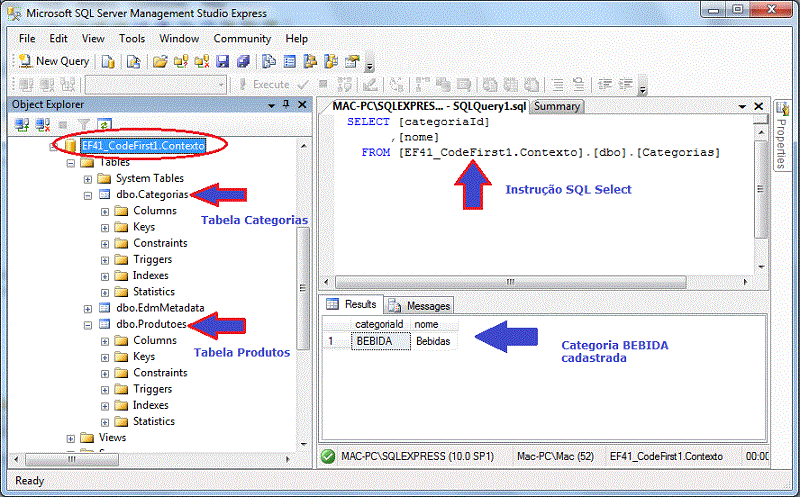
Task: Click the Disconnect icon in Object Explorer
Action: tap(43, 125)
